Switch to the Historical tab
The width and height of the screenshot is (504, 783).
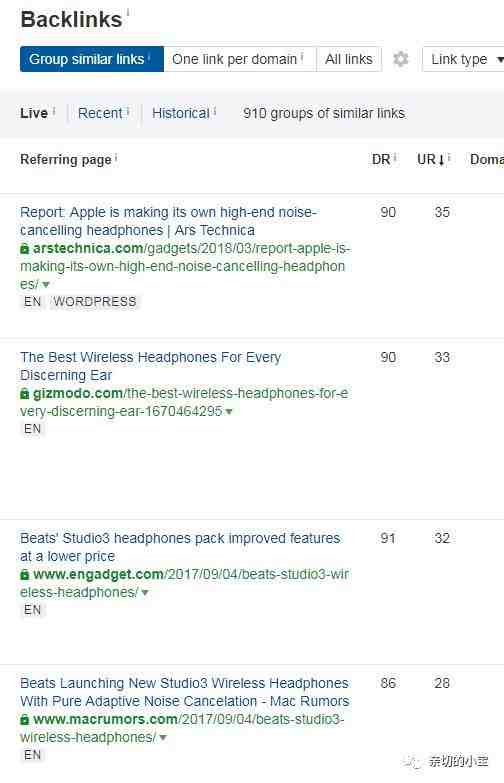181,113
